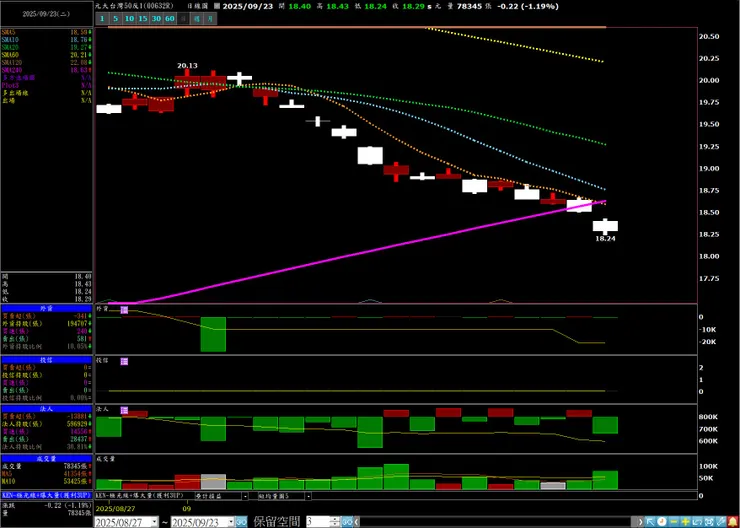Image resolution: width=740 pixels, height=528 pixels.
Task: Adjust the 保留空間 spinner arrows
Action: pos(335,521)
